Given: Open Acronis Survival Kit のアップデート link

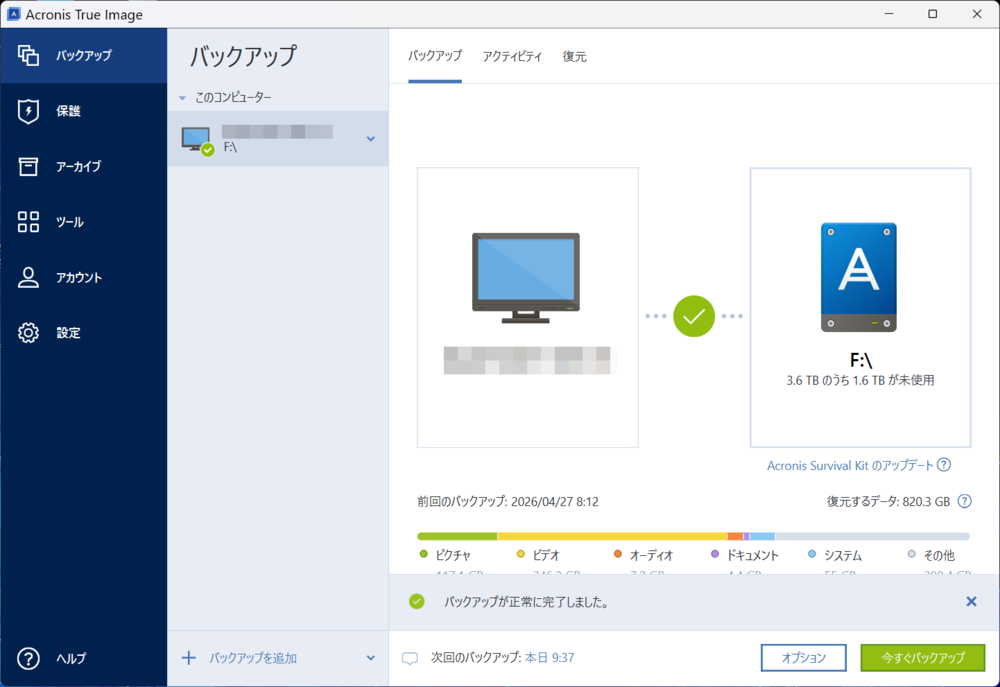Looking at the screenshot, I should (850, 466).
